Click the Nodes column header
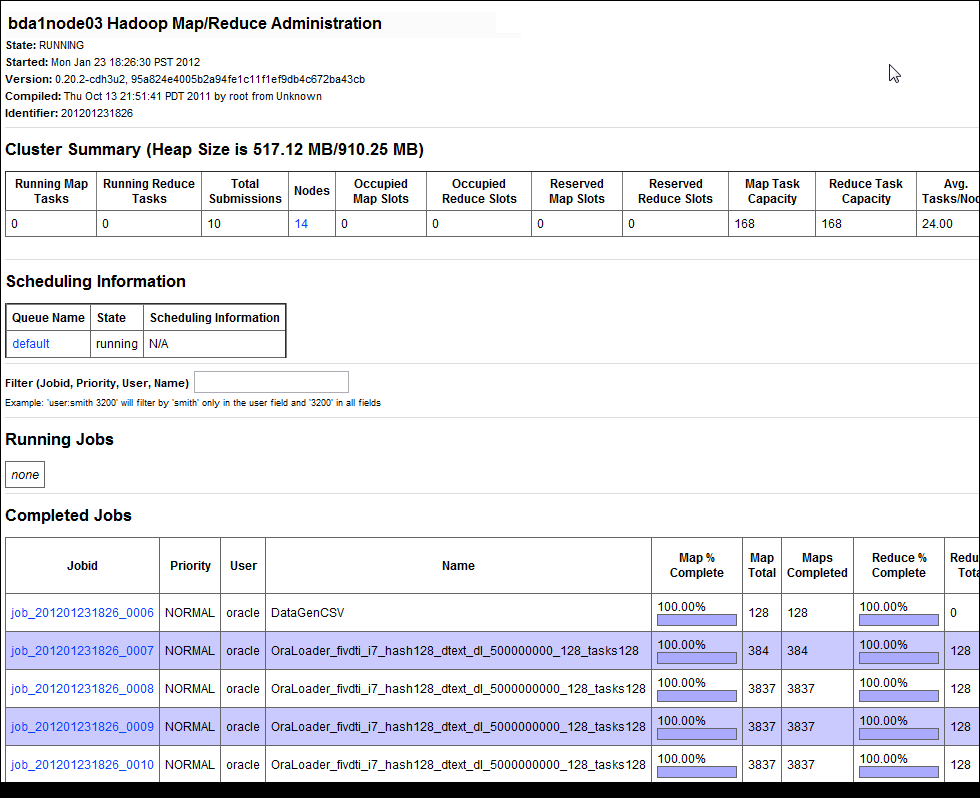Screen dimensions: 980x798 (311, 191)
